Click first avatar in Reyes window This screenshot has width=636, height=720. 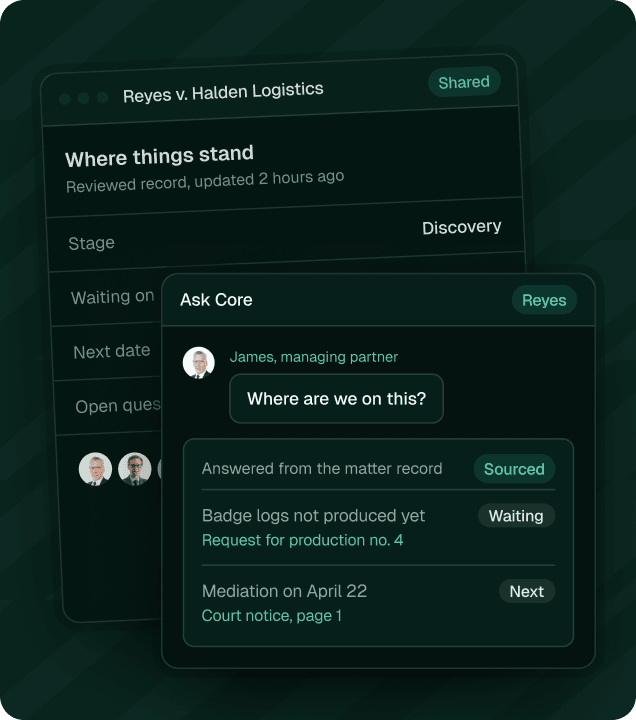95,469
